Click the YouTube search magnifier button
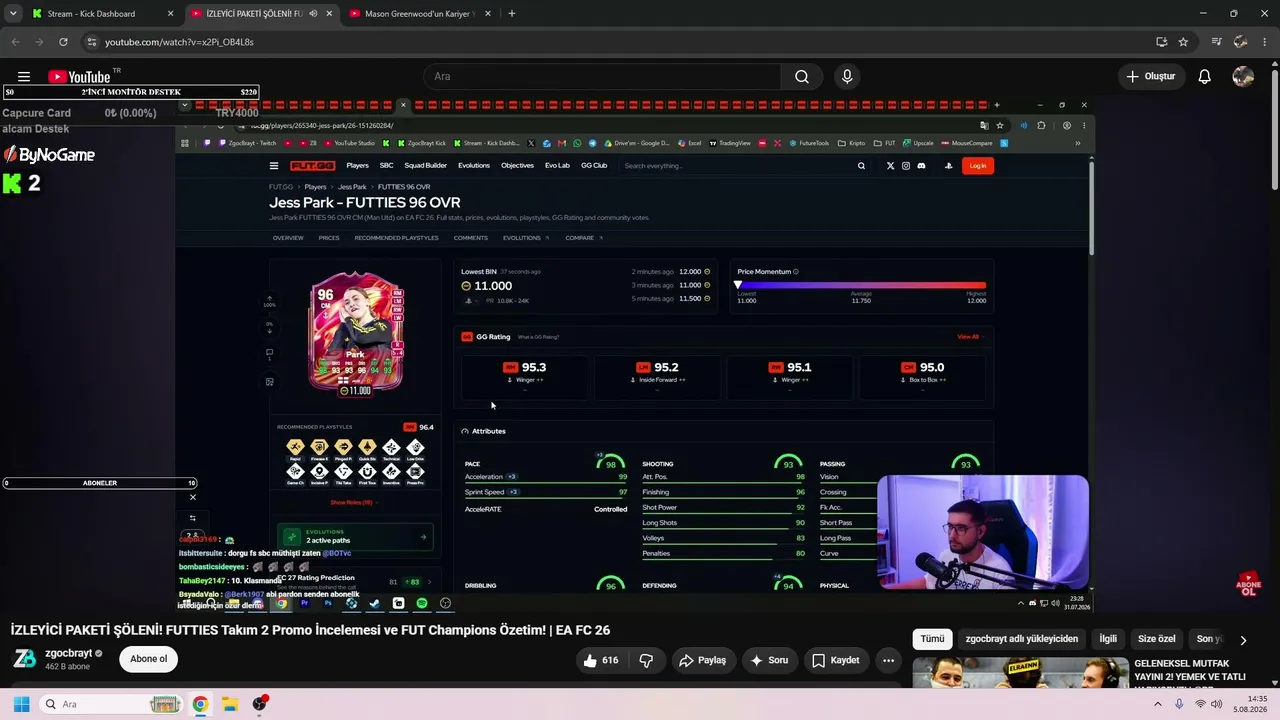The width and height of the screenshot is (1280, 720). (802, 77)
